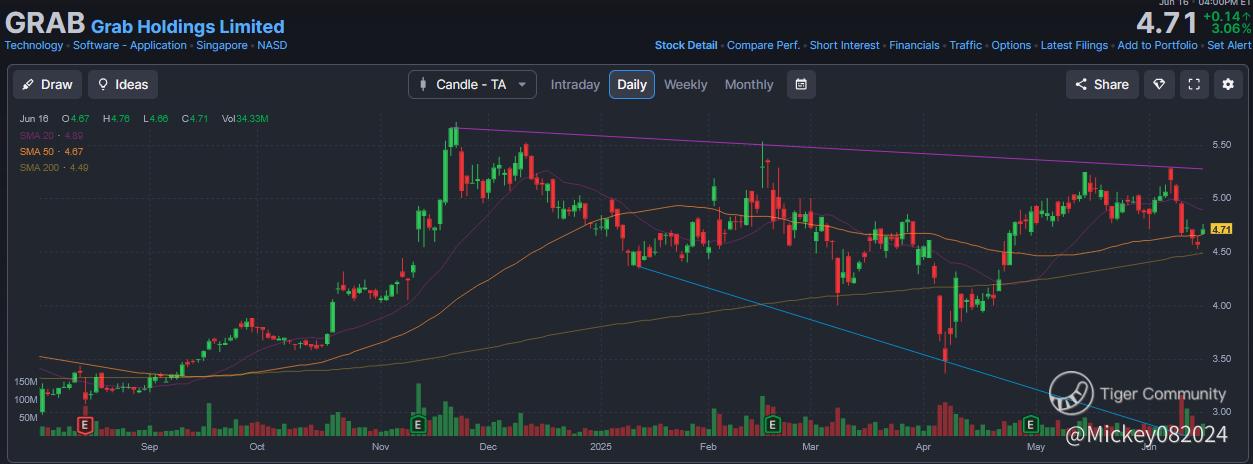Expand the Candle - TA chart type dropdown
Screen dimensions: 1253x464
[472, 84]
